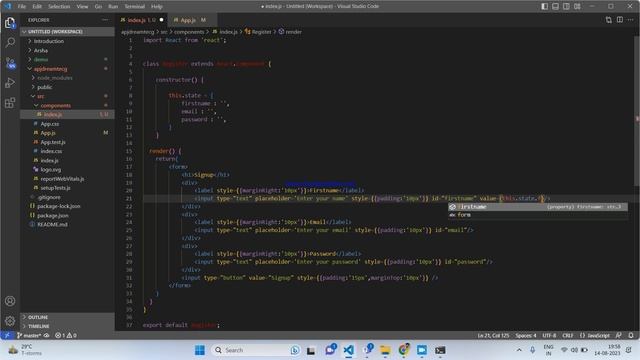Open the chat app on the taskbar

click(x=330, y=350)
